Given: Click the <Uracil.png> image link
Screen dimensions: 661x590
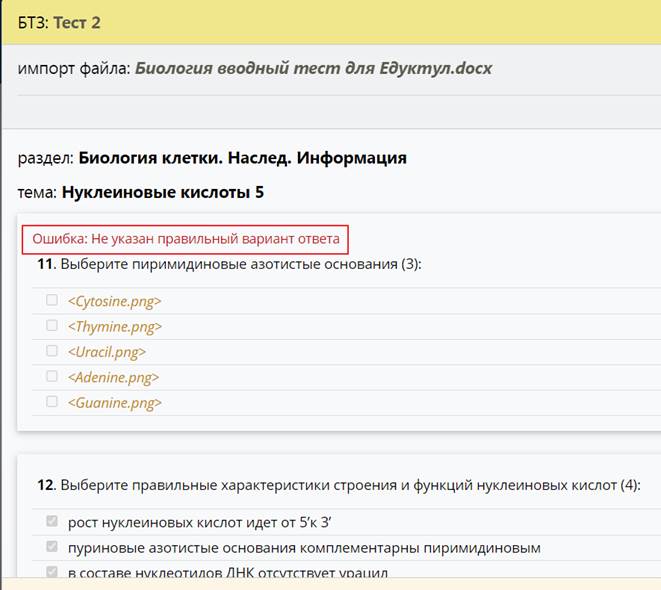Looking at the screenshot, I should (x=107, y=352).
